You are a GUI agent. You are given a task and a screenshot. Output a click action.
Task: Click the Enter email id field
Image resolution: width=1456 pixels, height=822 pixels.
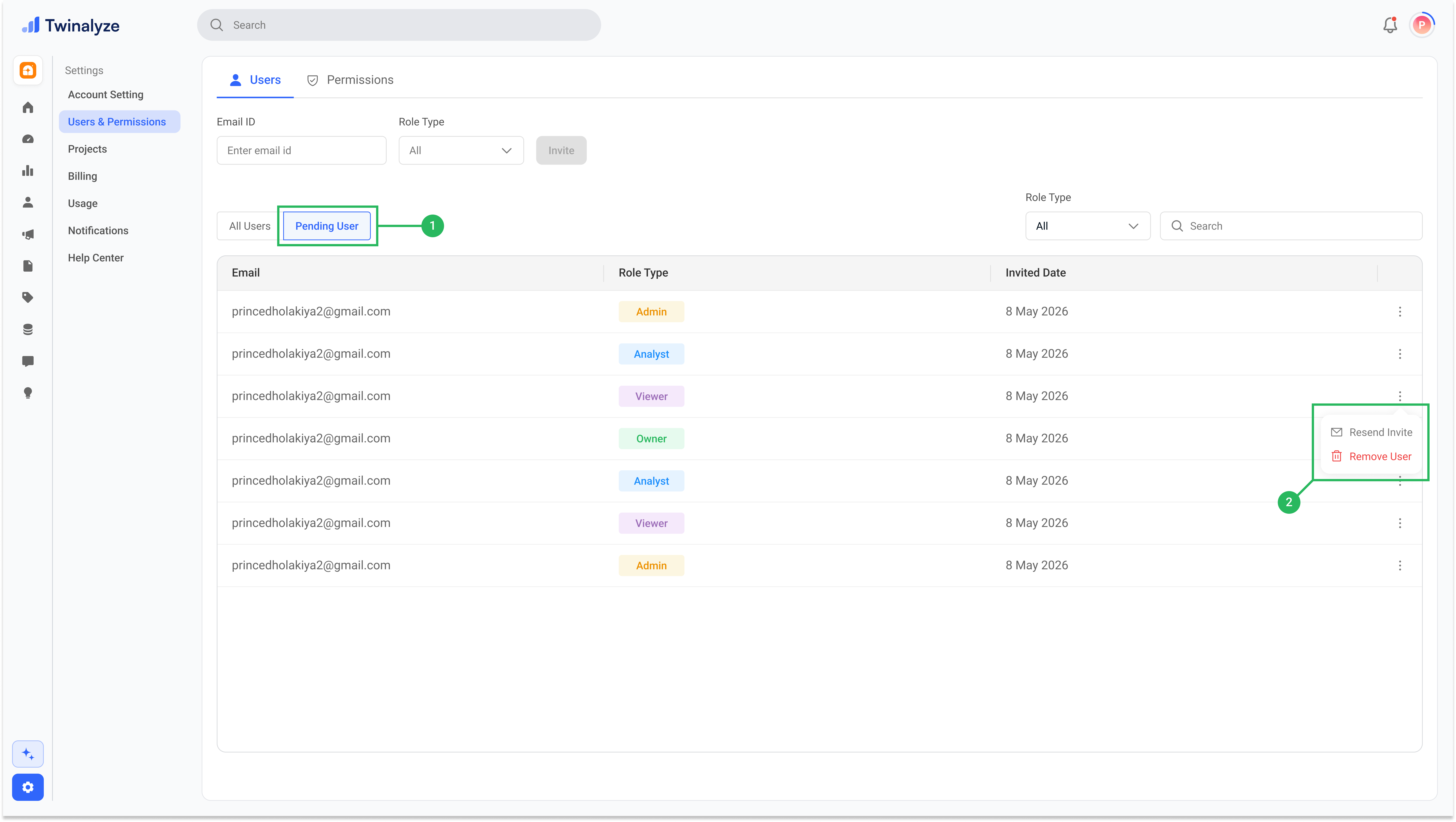(301, 150)
